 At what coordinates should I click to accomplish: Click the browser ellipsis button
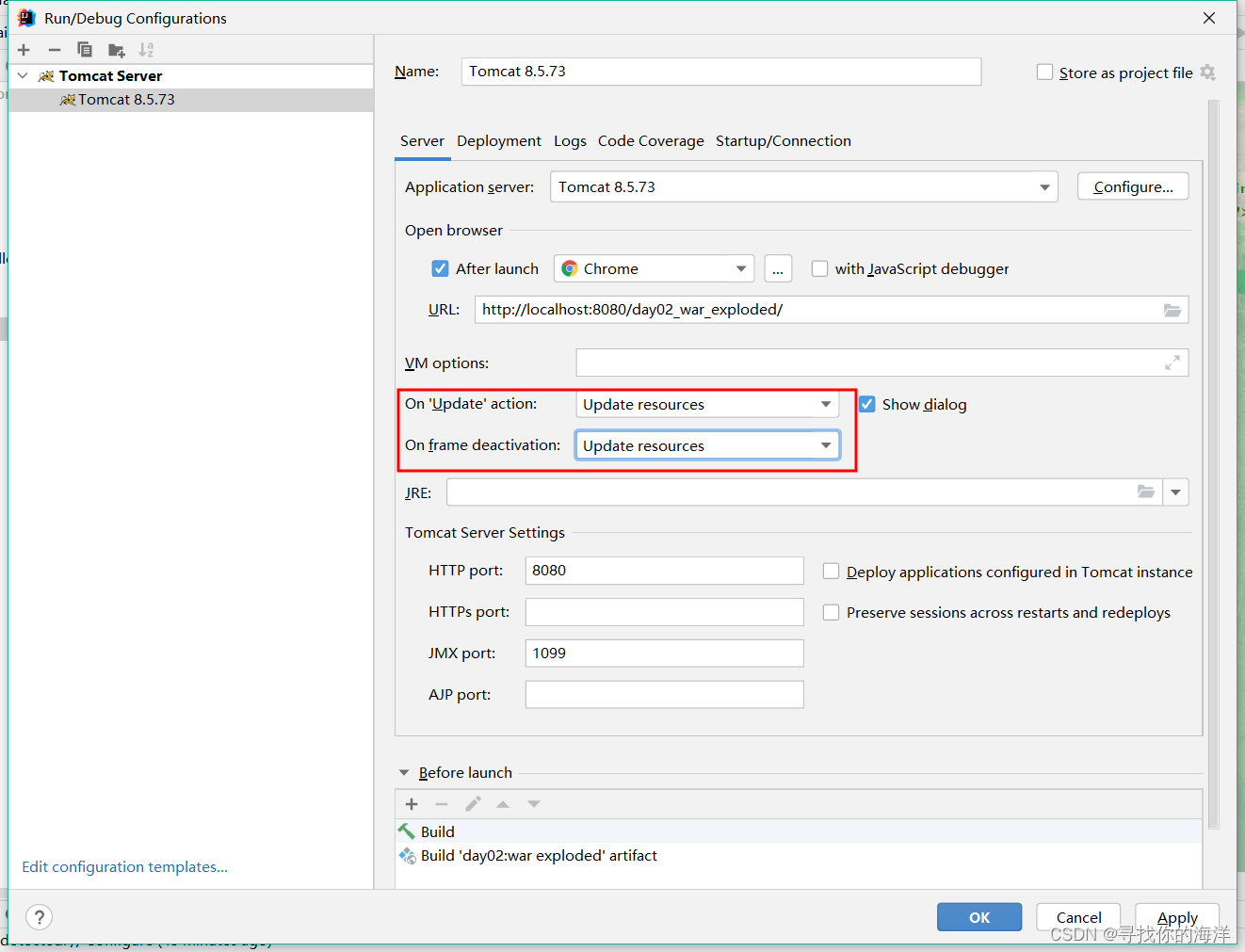tap(778, 268)
